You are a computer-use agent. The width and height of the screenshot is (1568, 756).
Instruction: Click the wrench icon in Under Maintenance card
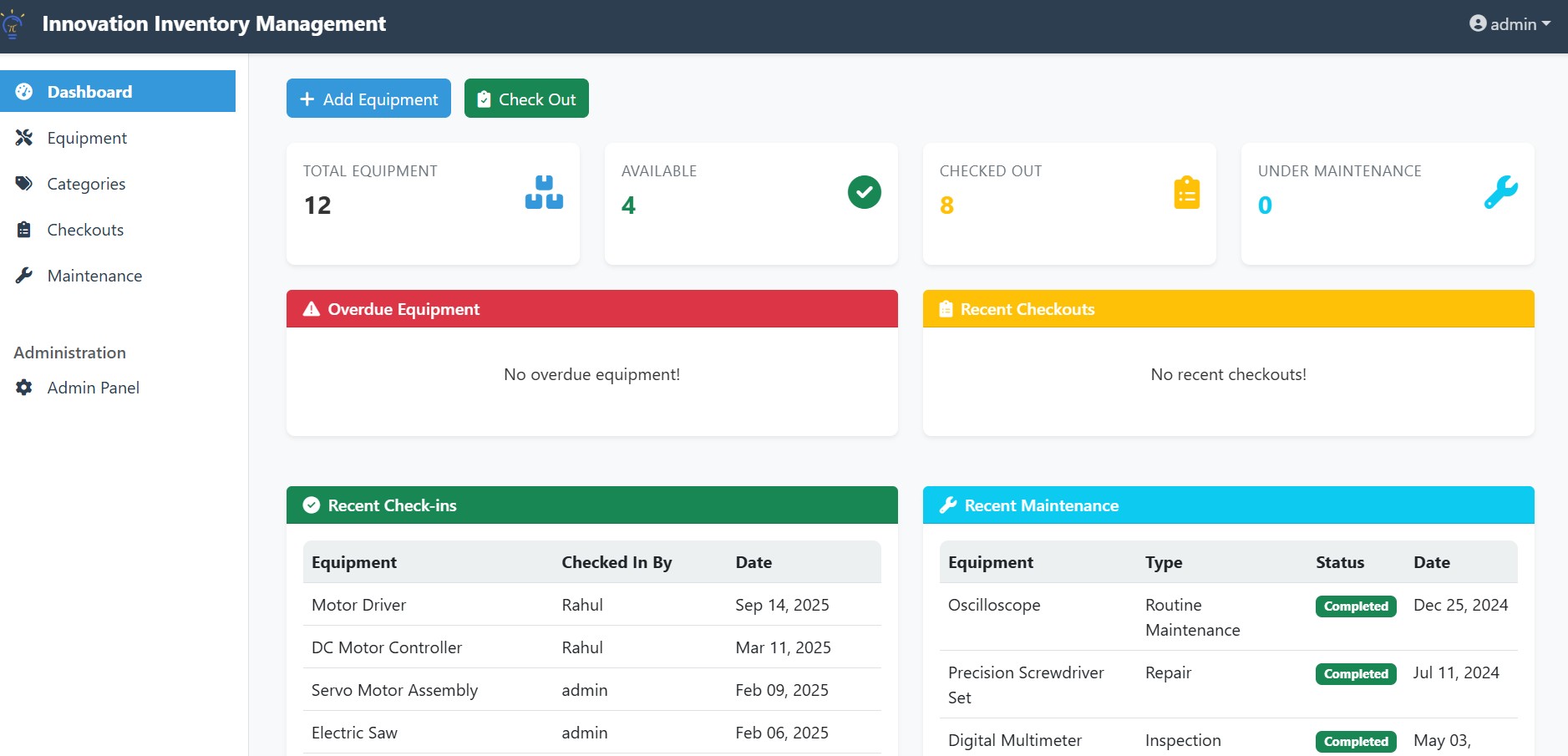point(1501,192)
